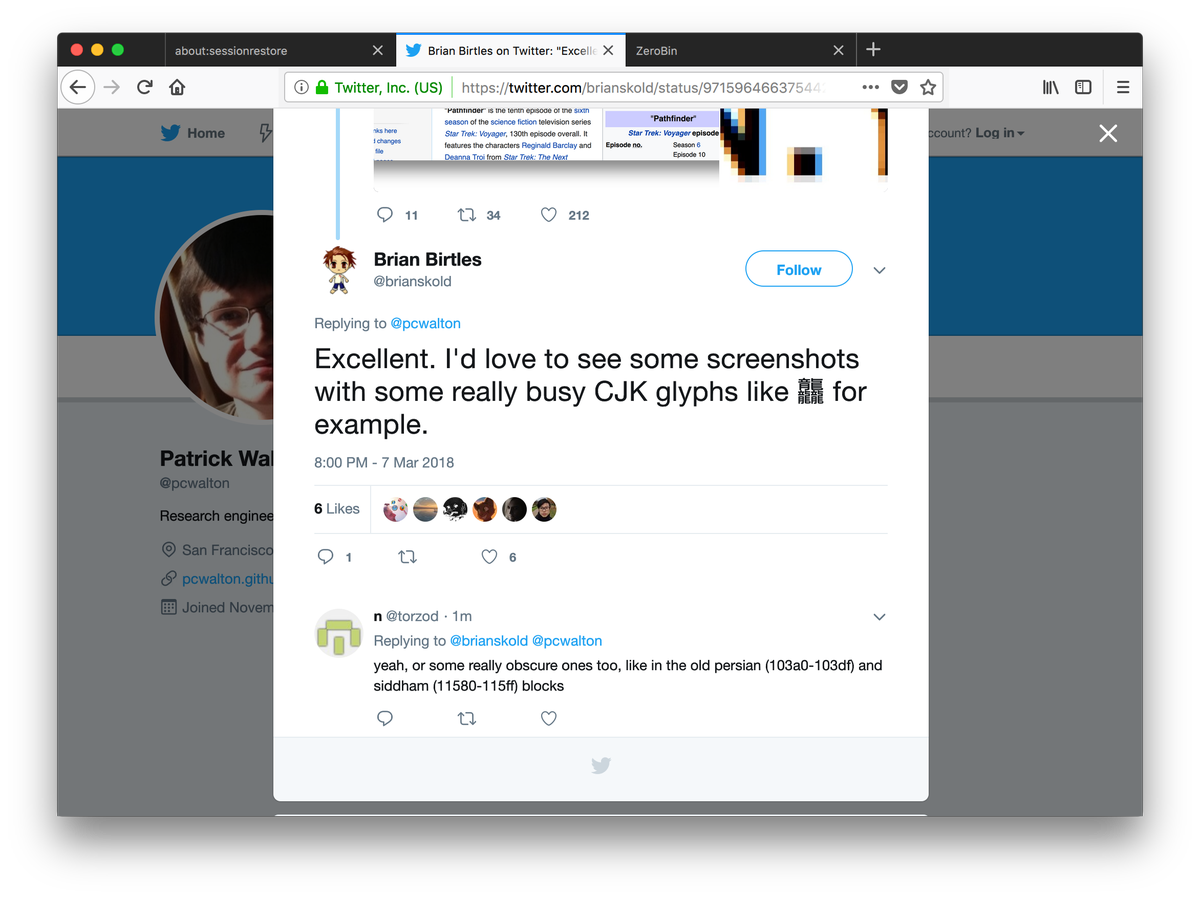Image resolution: width=1200 pixels, height=898 pixels.
Task: Retweet Brian Birtles' tweet
Action: coord(407,557)
